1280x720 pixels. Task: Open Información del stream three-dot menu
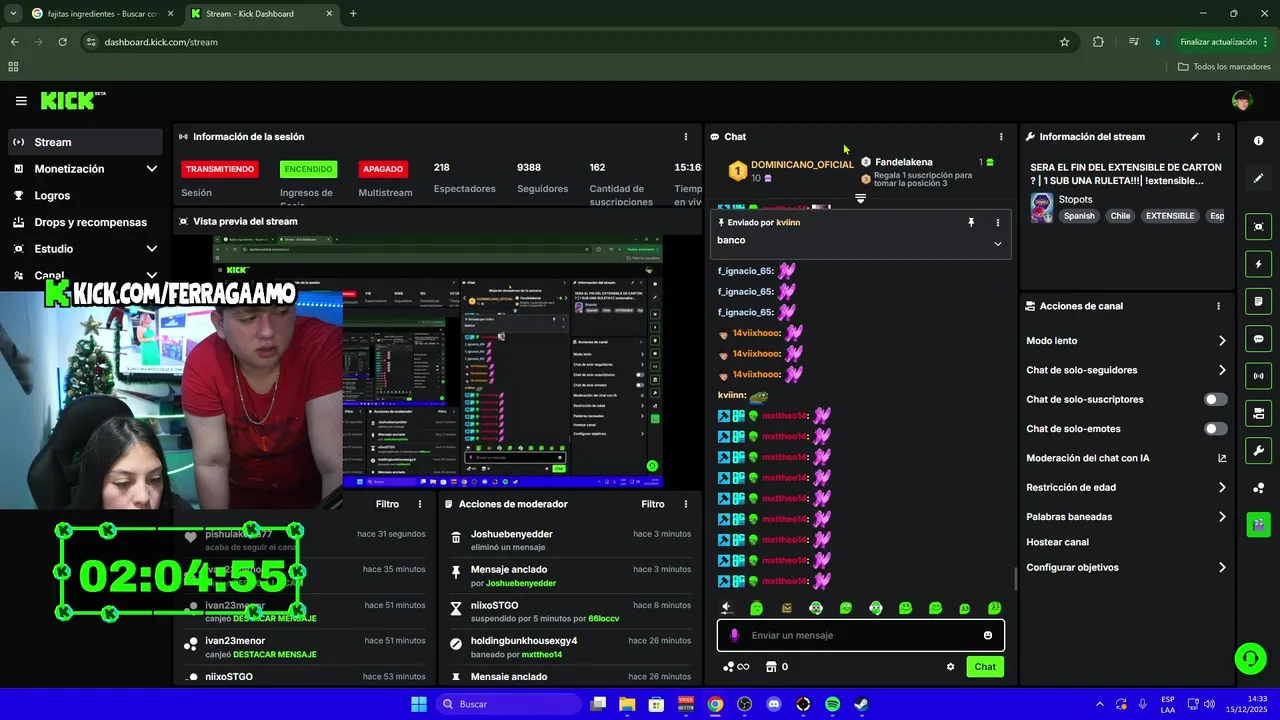pyautogui.click(x=1218, y=137)
